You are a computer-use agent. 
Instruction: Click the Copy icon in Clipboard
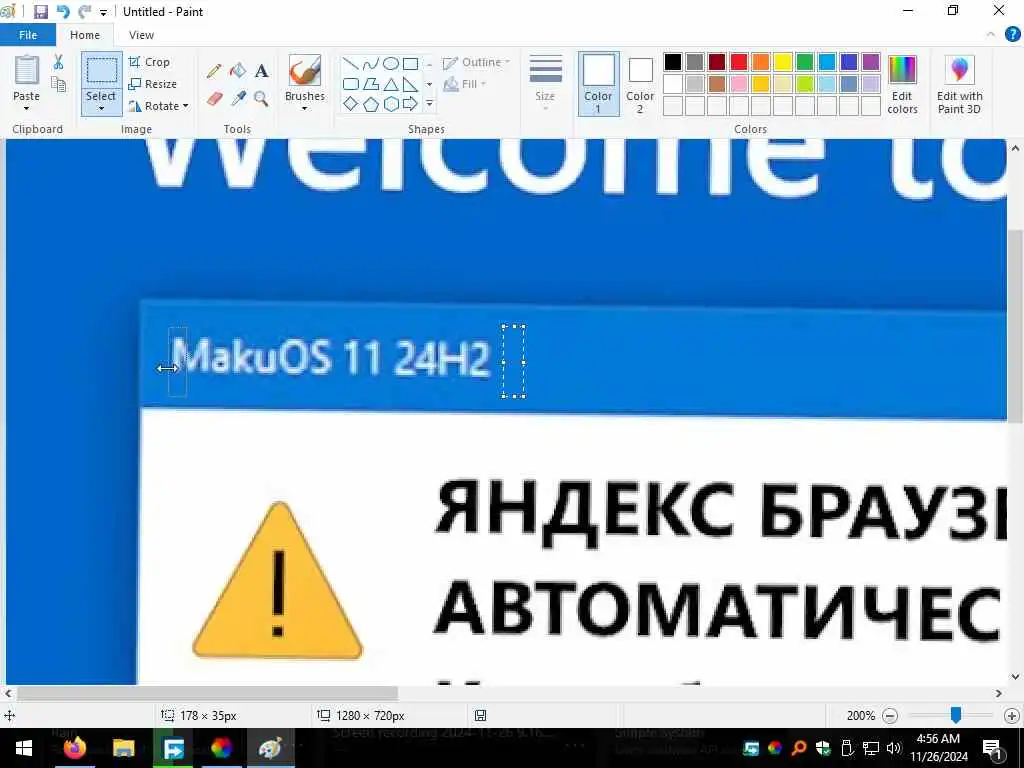coord(59,84)
